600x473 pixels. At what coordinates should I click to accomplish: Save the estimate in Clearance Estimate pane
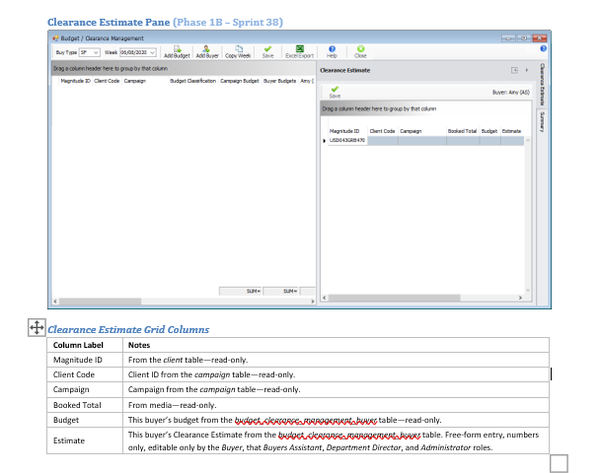(x=335, y=91)
